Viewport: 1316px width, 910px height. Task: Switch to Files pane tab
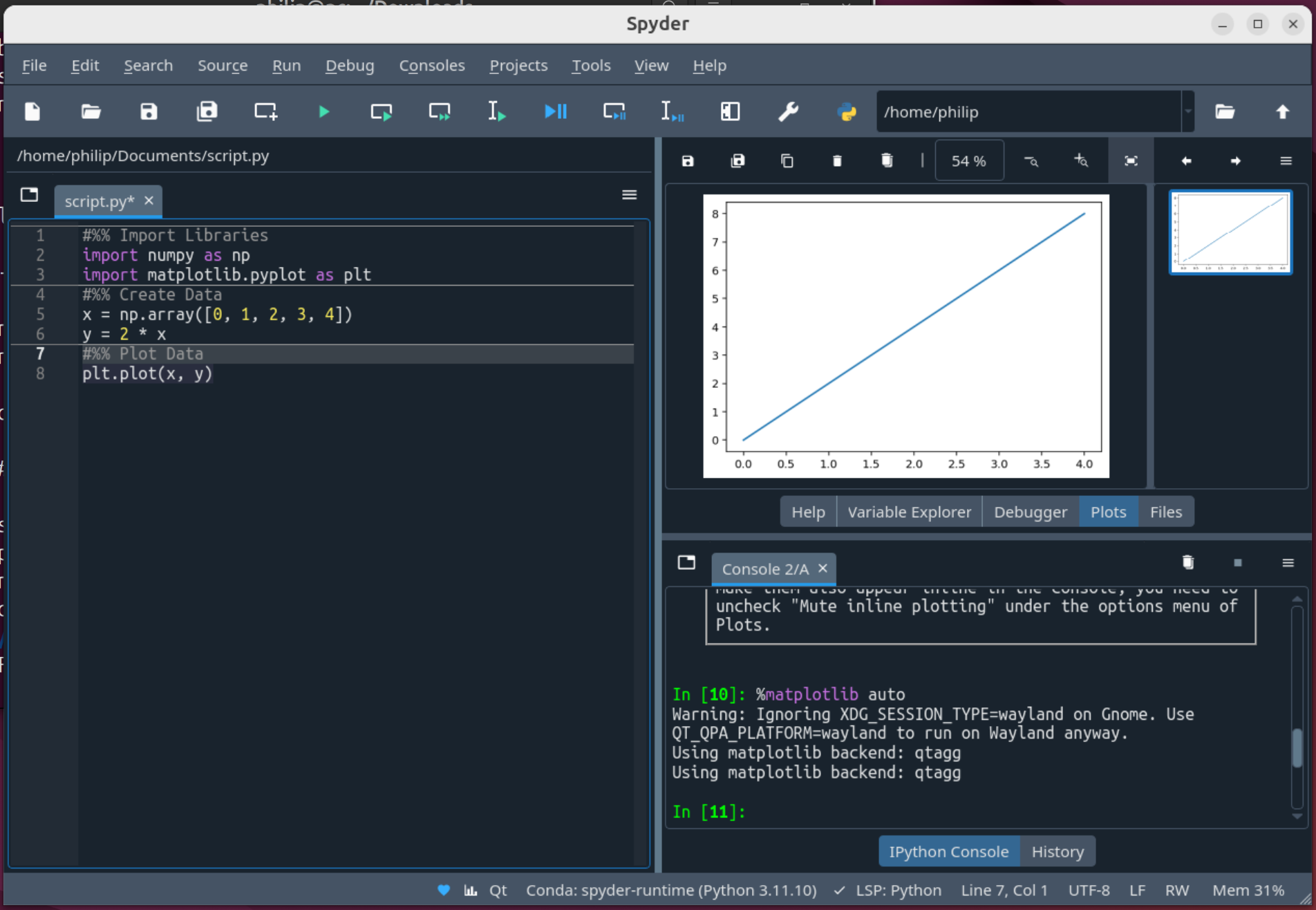[x=1166, y=512]
